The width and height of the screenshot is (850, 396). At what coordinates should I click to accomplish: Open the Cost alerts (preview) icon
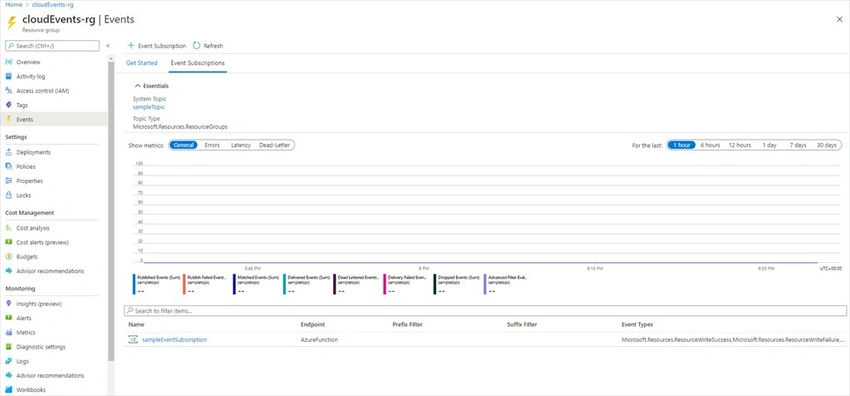[x=9, y=242]
